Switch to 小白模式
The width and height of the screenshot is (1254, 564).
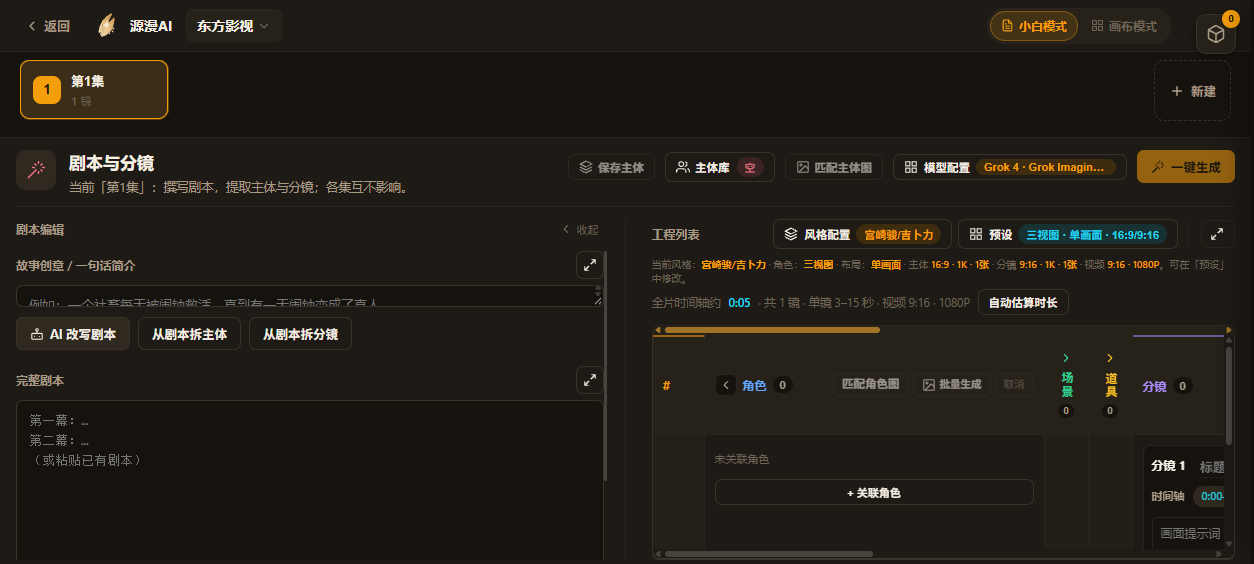pyautogui.click(x=1033, y=26)
